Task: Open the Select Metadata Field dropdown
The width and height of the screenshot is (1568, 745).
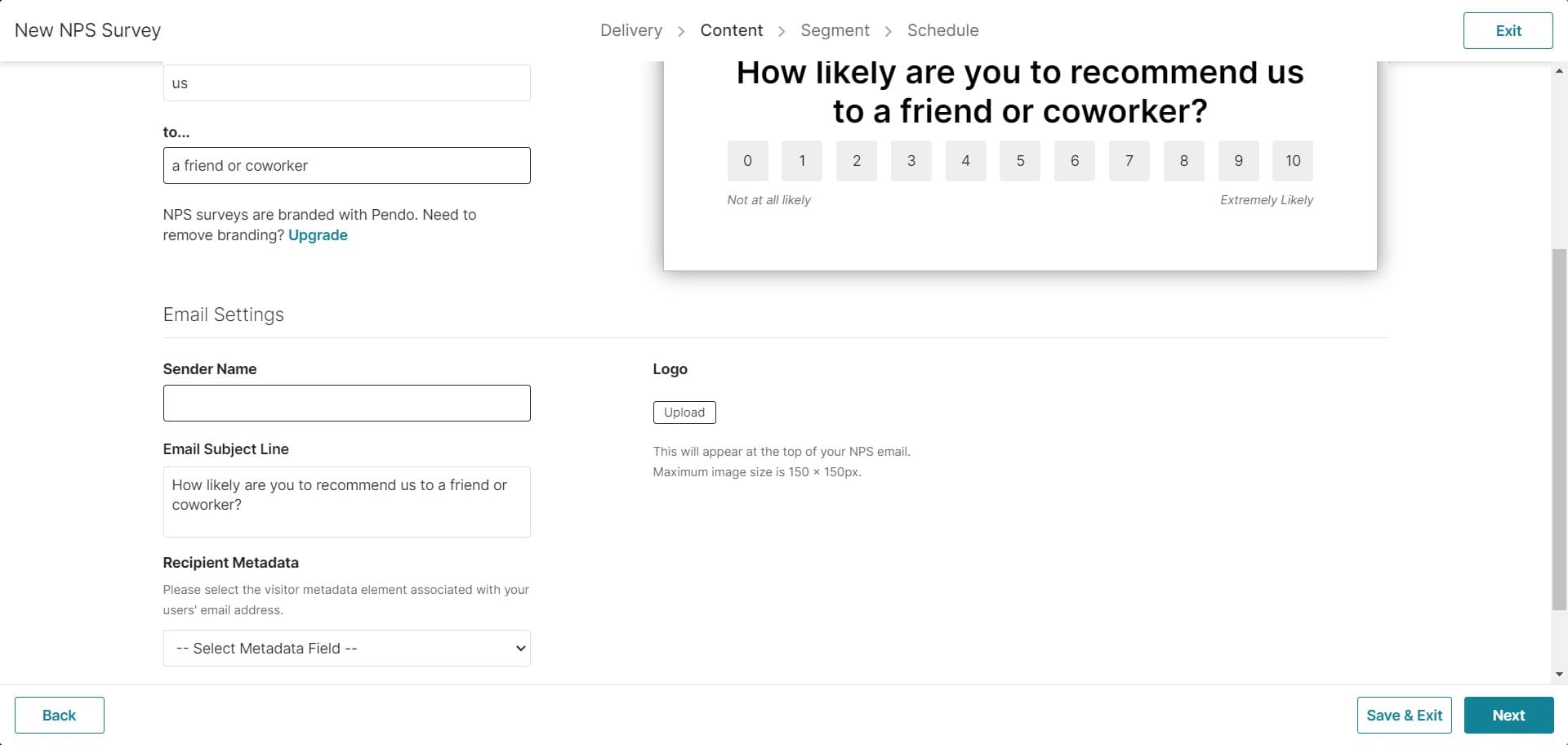Action: pos(346,648)
